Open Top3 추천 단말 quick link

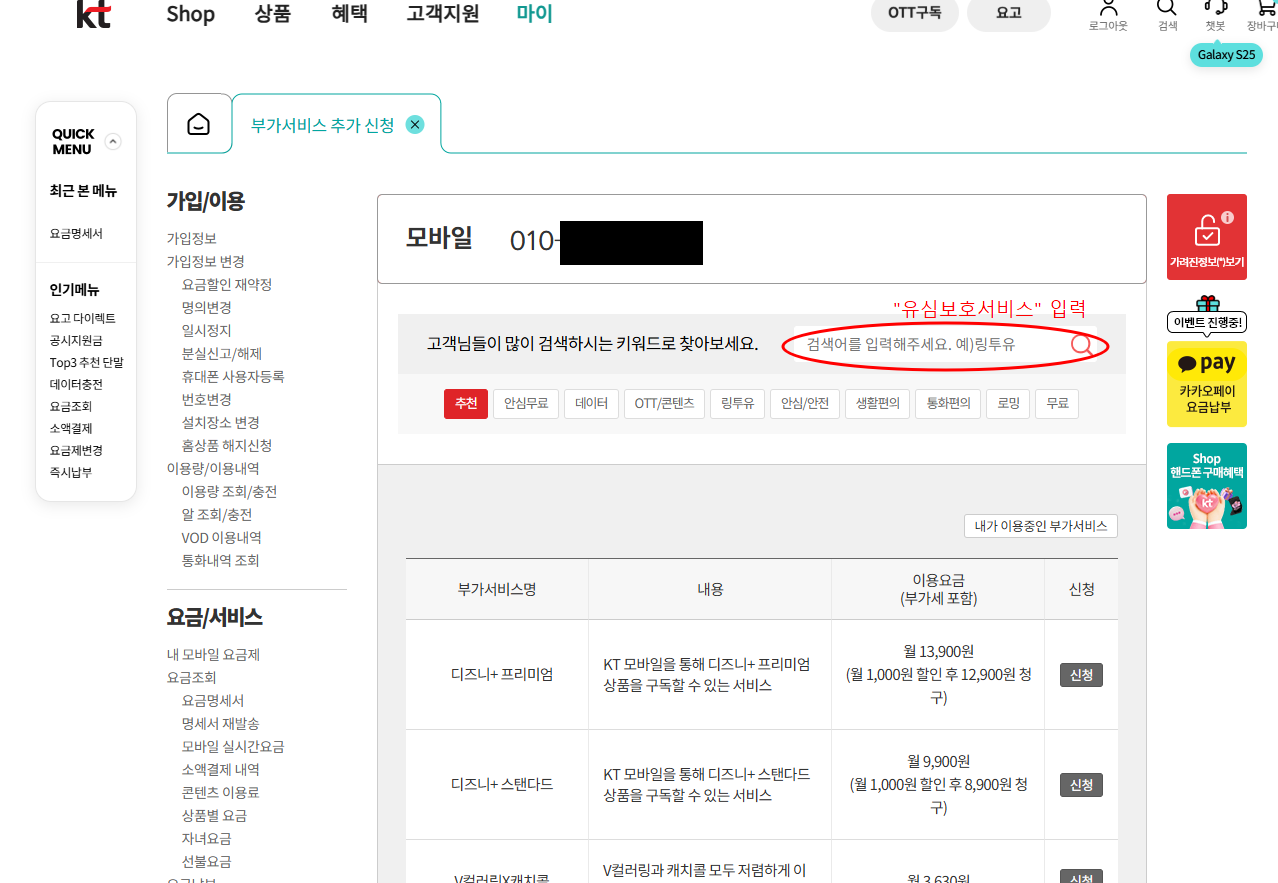click(x=87, y=362)
